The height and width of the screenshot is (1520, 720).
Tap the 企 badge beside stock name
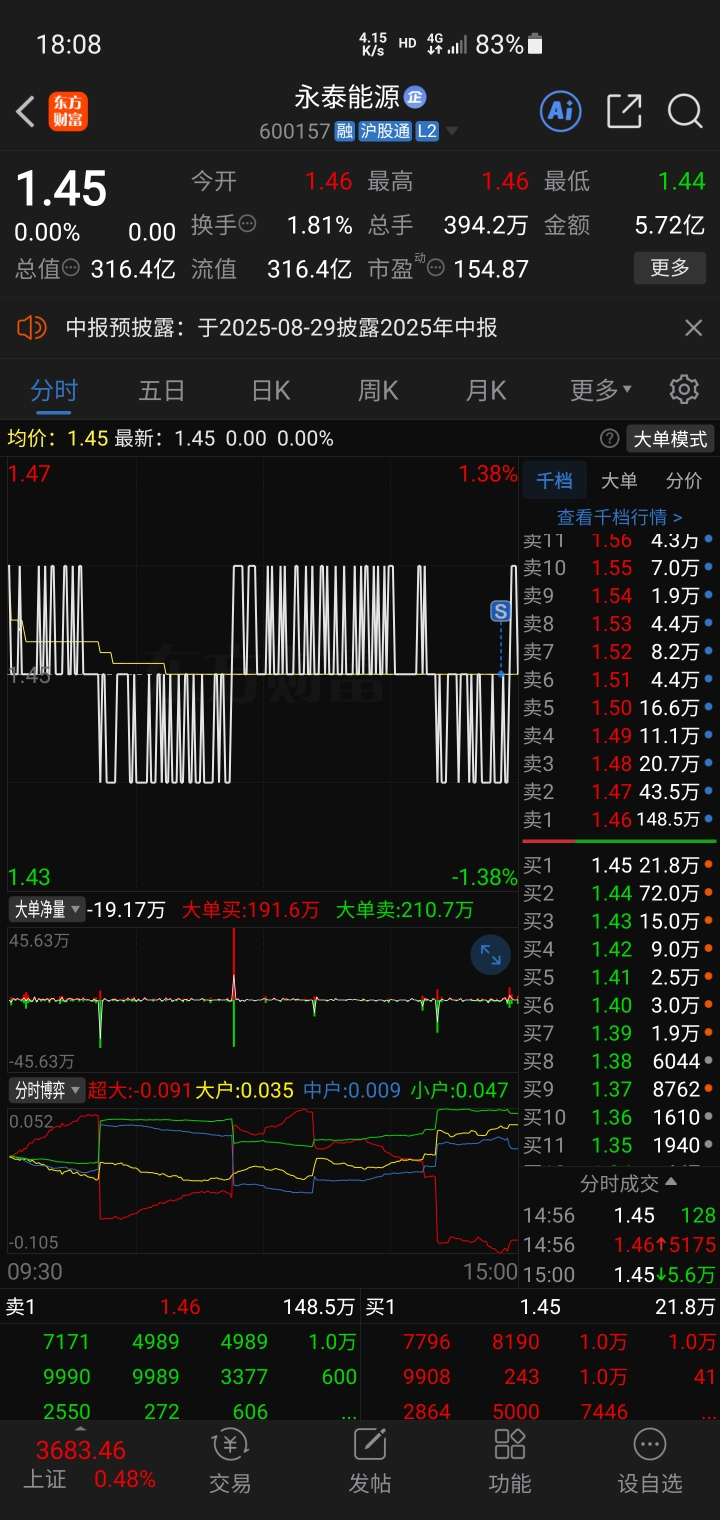pyautogui.click(x=415, y=97)
